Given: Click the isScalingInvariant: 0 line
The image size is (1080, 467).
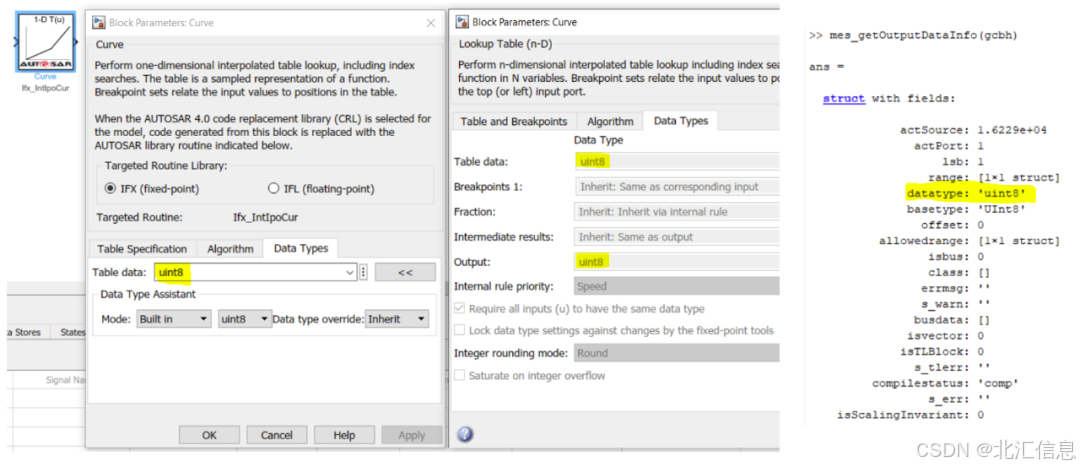Looking at the screenshot, I should tap(910, 415).
